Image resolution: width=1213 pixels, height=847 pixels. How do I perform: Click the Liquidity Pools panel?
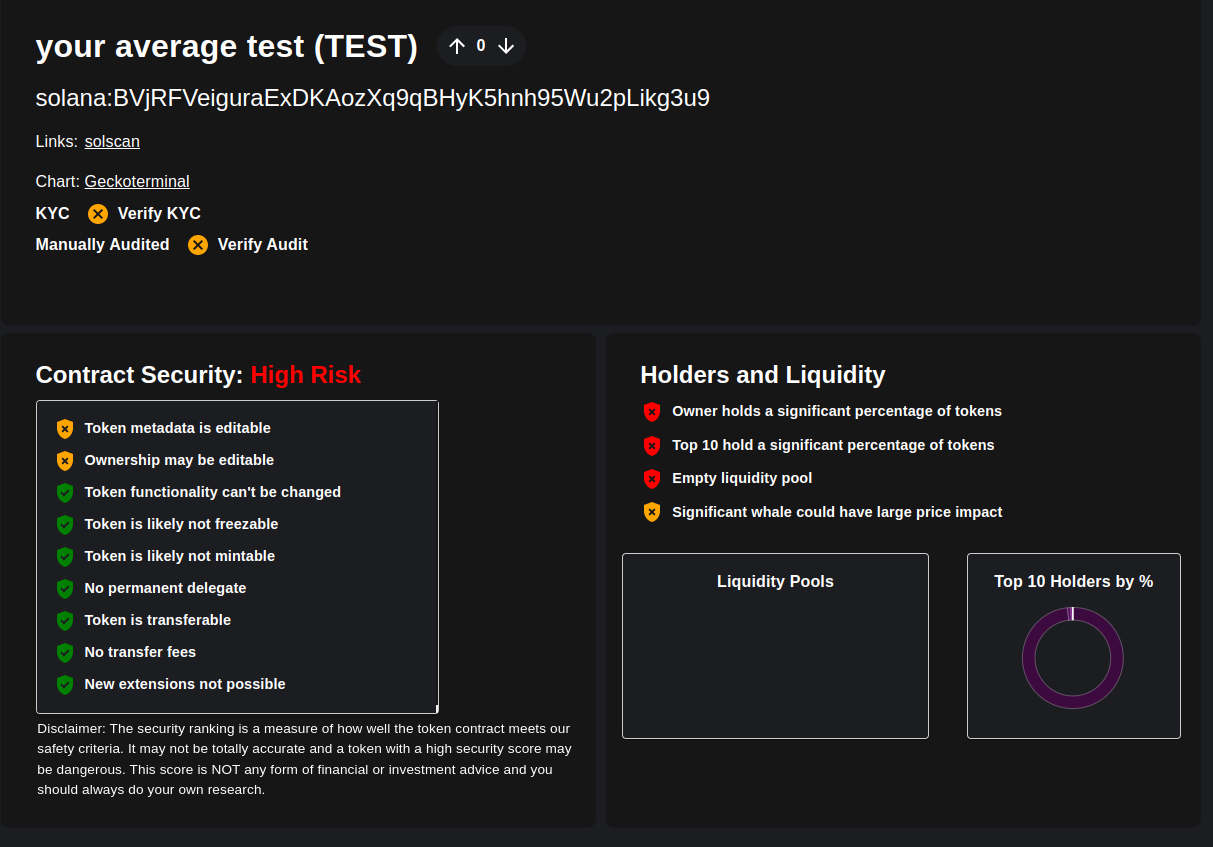[775, 646]
